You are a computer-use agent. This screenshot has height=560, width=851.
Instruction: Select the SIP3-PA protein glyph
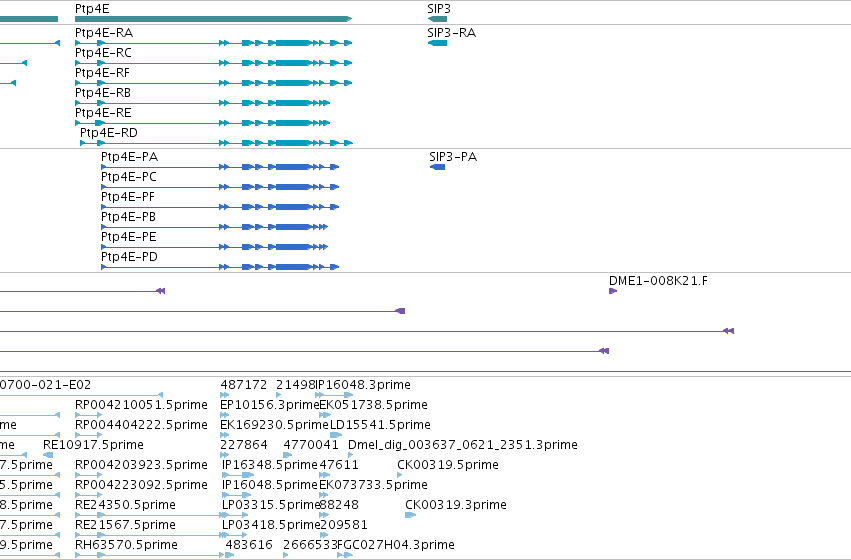pyautogui.click(x=437, y=167)
